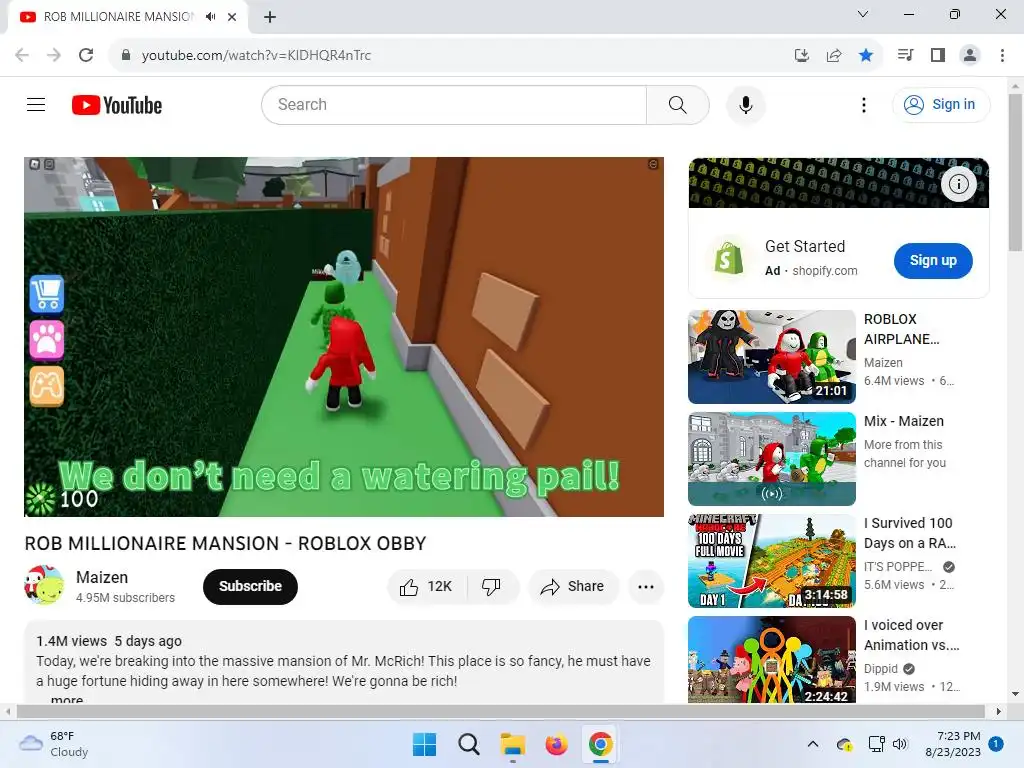The height and width of the screenshot is (768, 1024).
Task: Open YouTube settings three-dot menu
Action: (x=863, y=104)
